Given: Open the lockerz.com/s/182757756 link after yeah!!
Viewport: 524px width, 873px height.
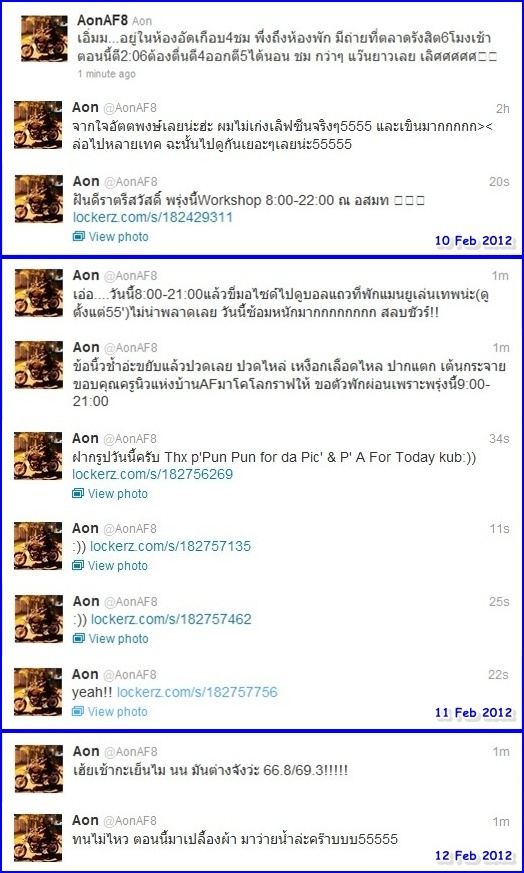Looking at the screenshot, I should (x=197, y=692).
